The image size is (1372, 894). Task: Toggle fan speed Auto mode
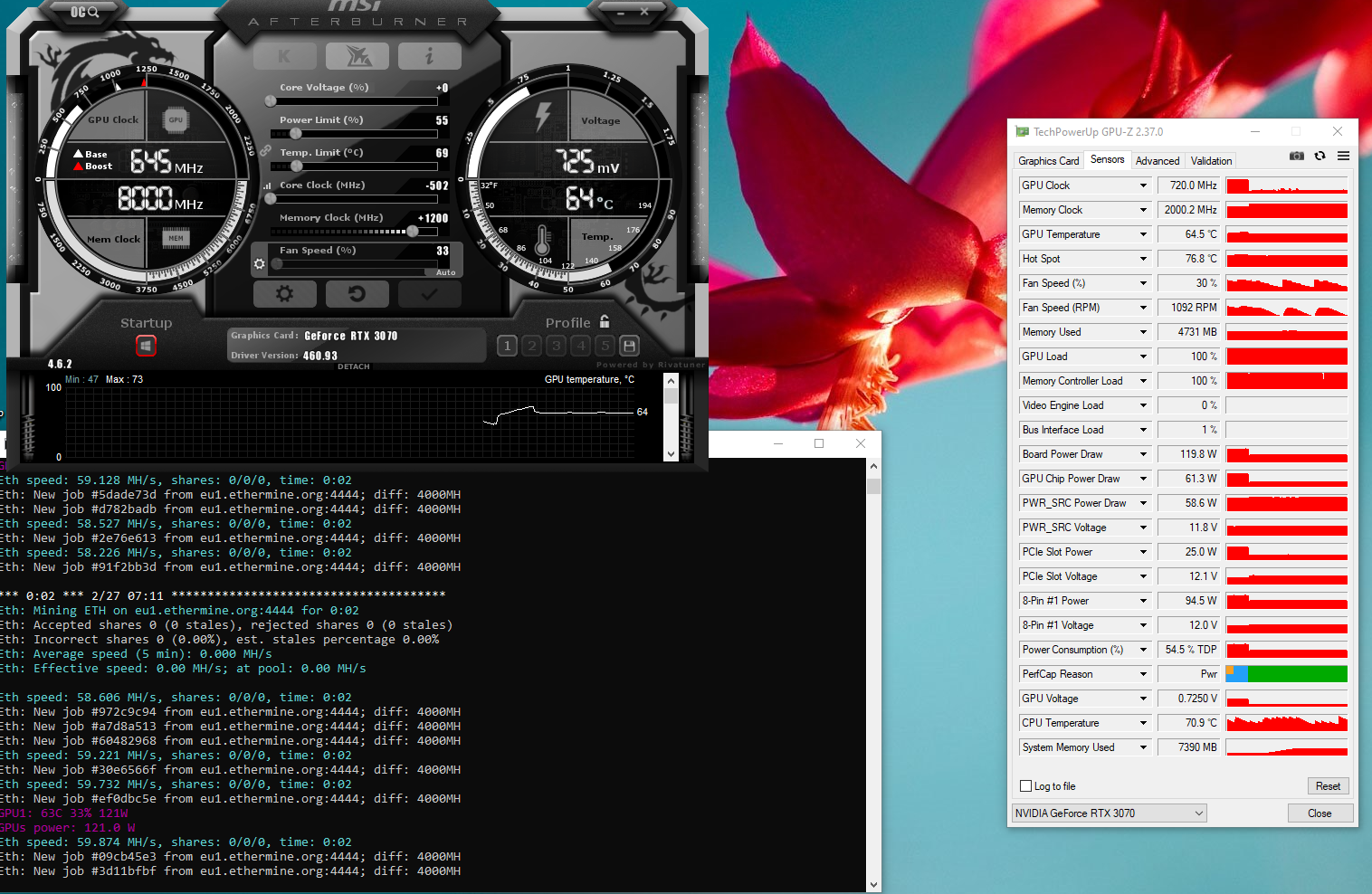[x=446, y=272]
